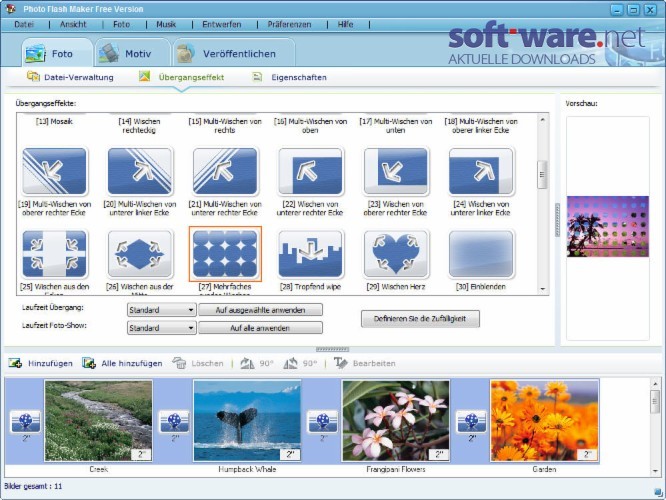666x500 pixels.
Task: Click transition list scrollbar up arrow
Action: click(542, 121)
